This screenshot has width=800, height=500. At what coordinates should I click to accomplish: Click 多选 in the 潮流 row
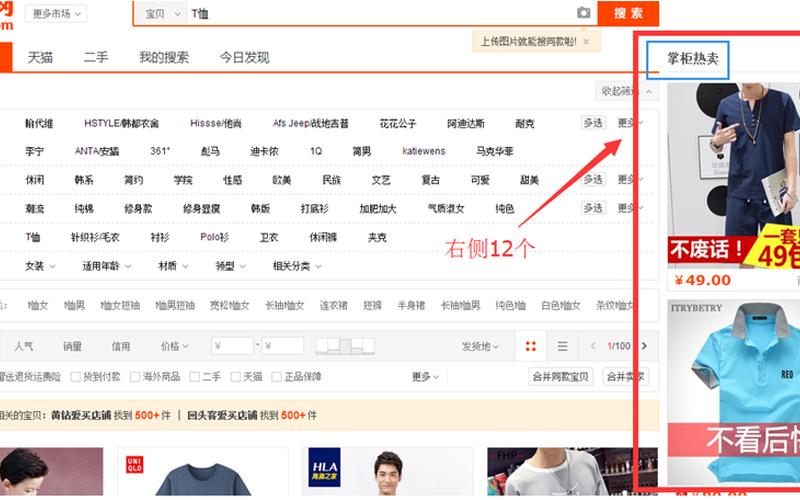[593, 208]
